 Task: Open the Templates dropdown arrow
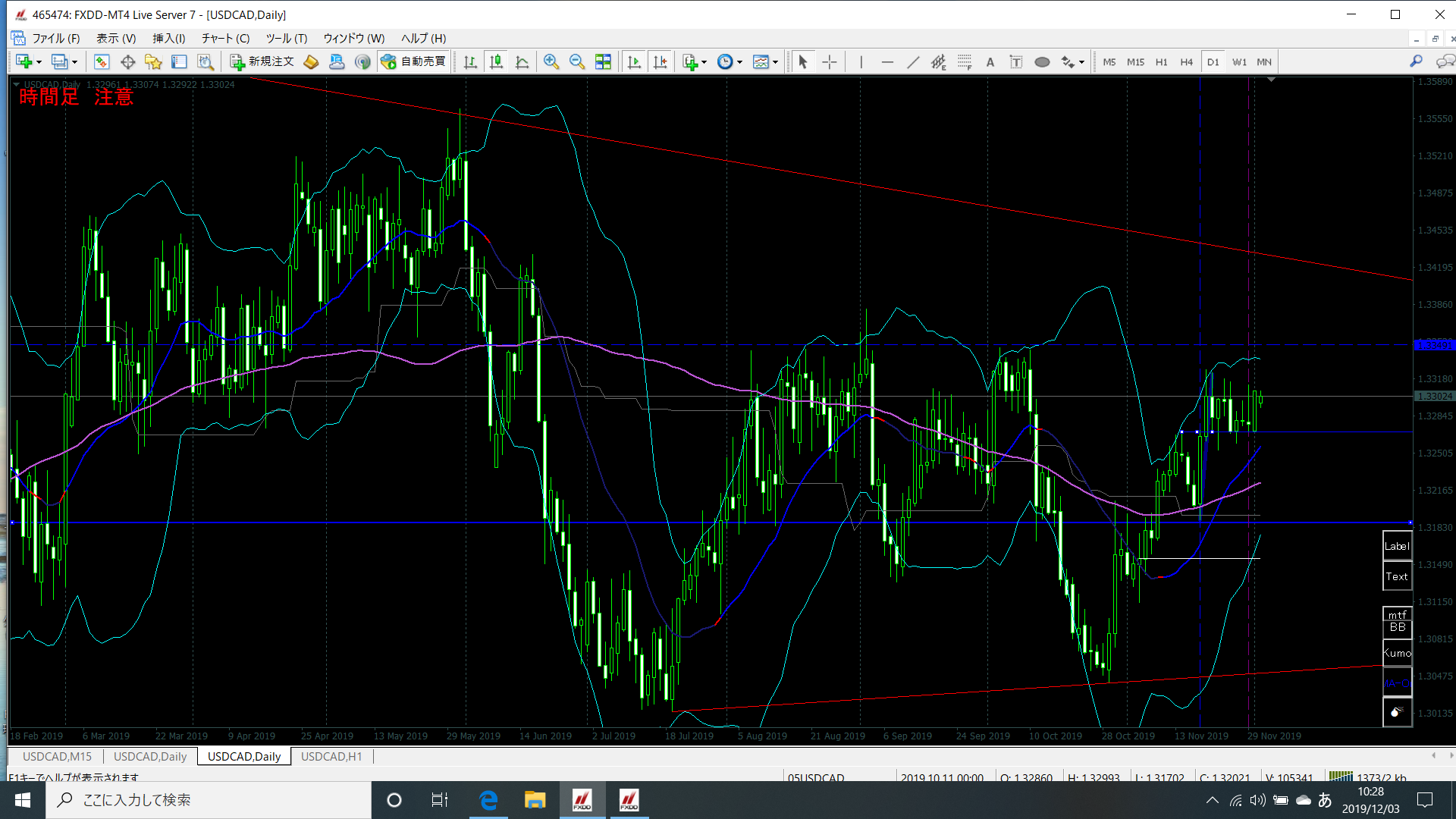pyautogui.click(x=775, y=62)
